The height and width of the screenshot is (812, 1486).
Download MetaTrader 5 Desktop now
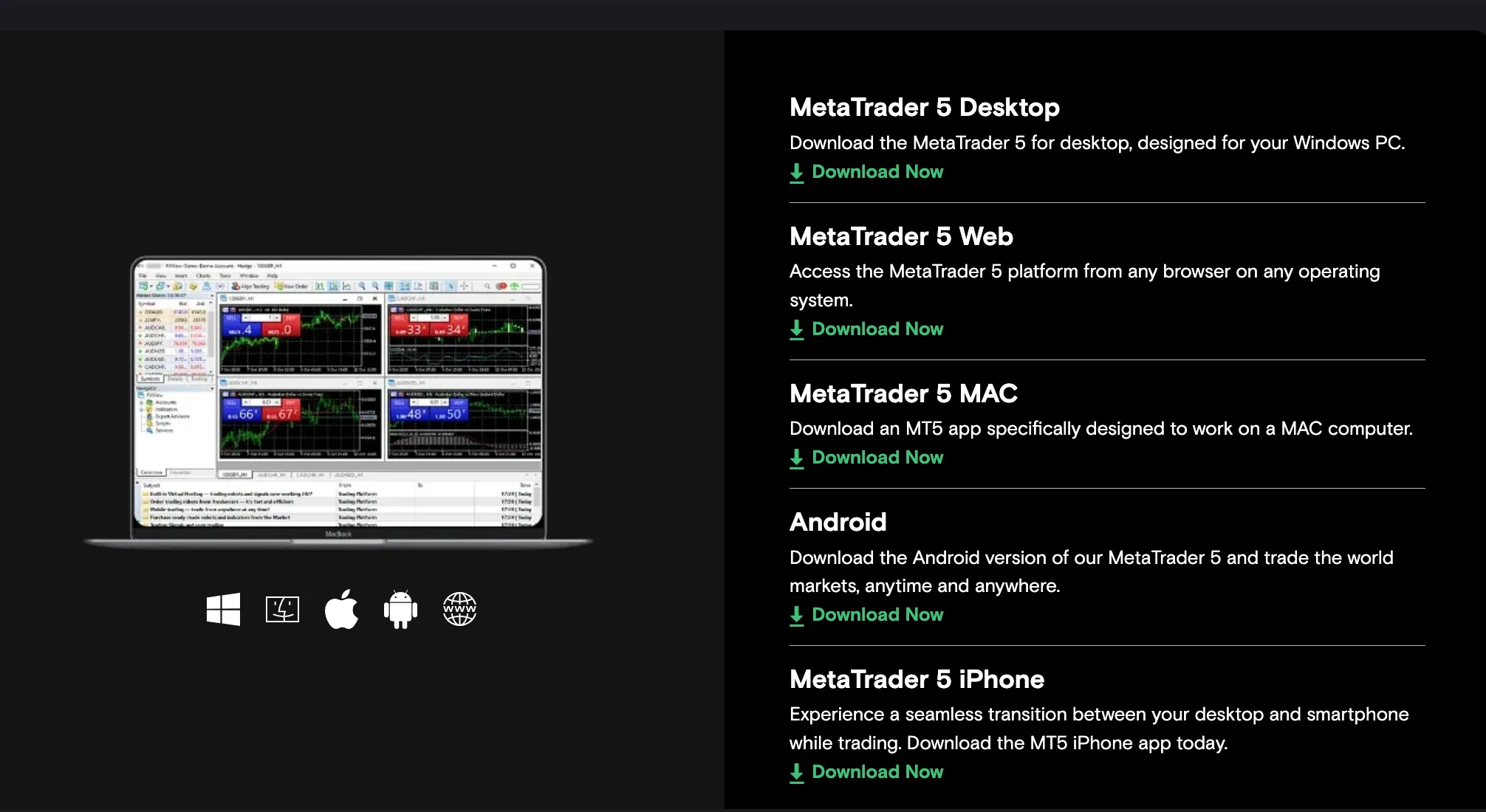[x=866, y=172]
